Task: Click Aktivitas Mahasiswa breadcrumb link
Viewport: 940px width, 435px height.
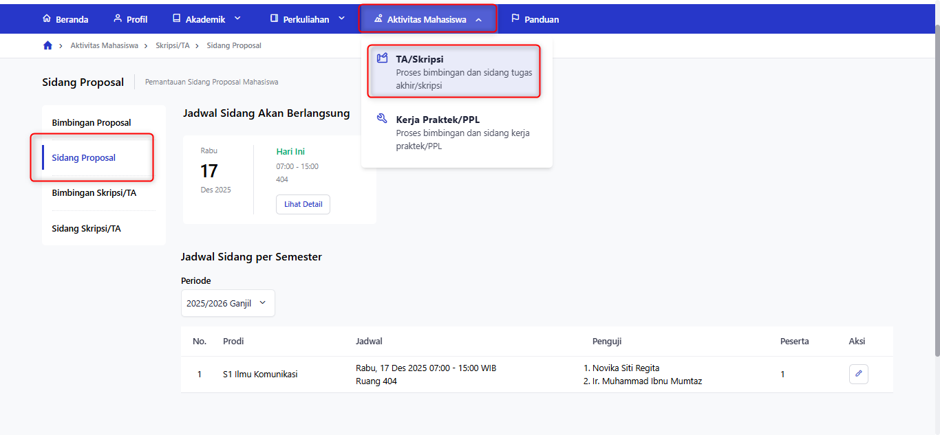Action: click(x=104, y=46)
